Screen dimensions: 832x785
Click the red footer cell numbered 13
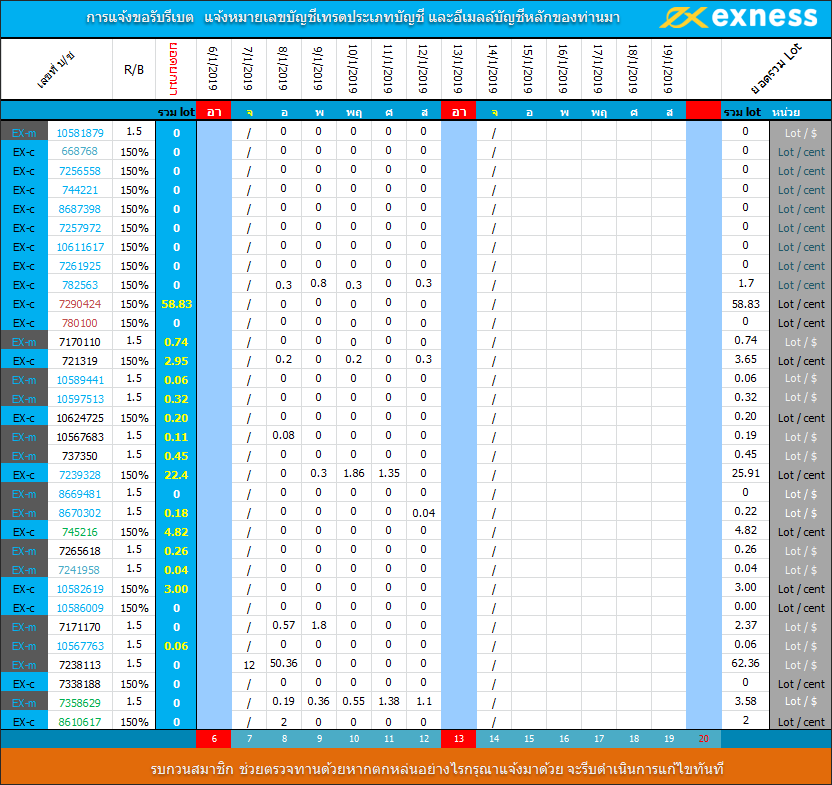point(458,739)
